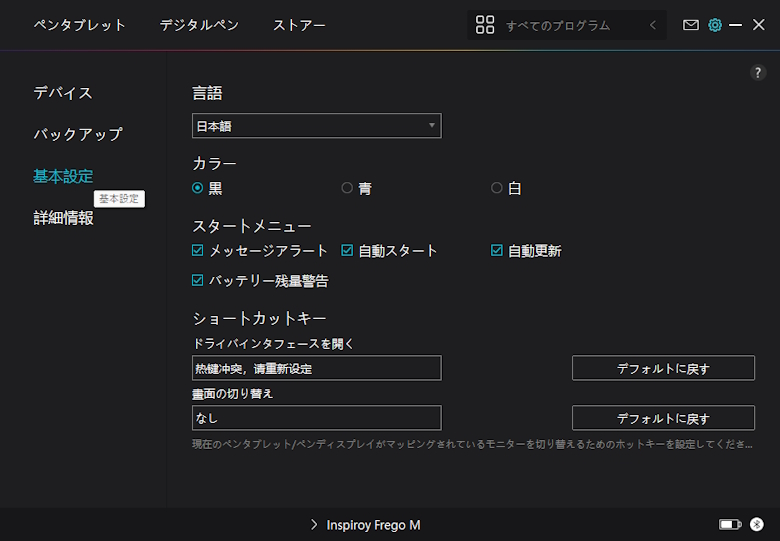This screenshot has height=541, width=780.
Task: Click the battery status icon
Action: click(730, 524)
